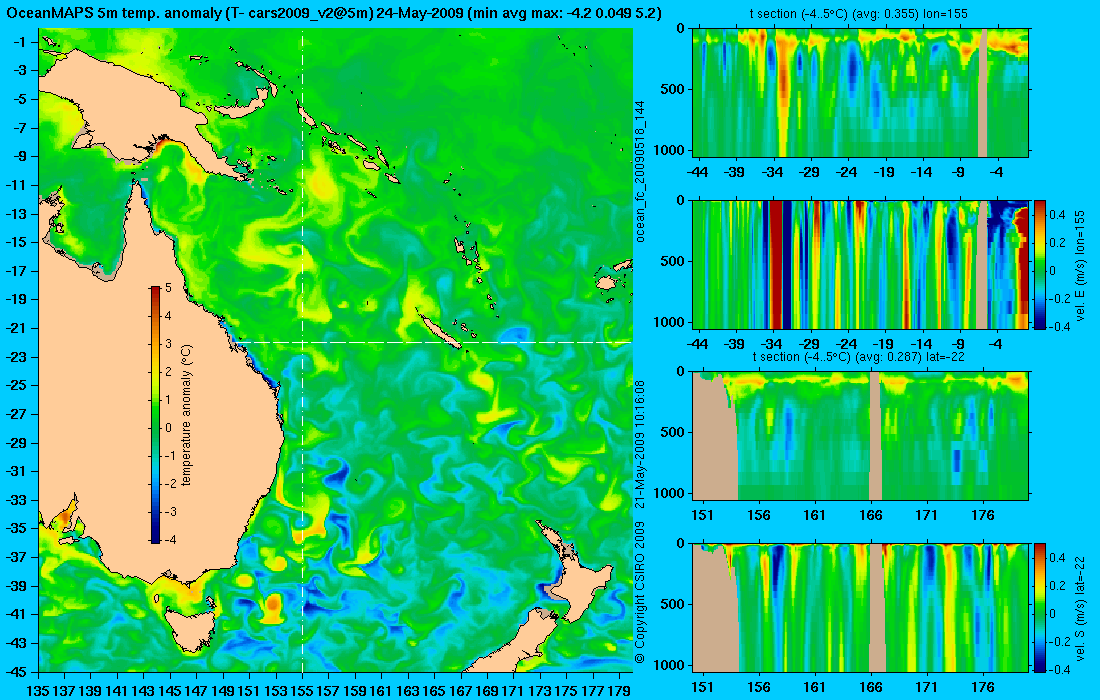Click latitude axis label -21 on the map
Screen dimensions: 1100x700
(x=17, y=328)
